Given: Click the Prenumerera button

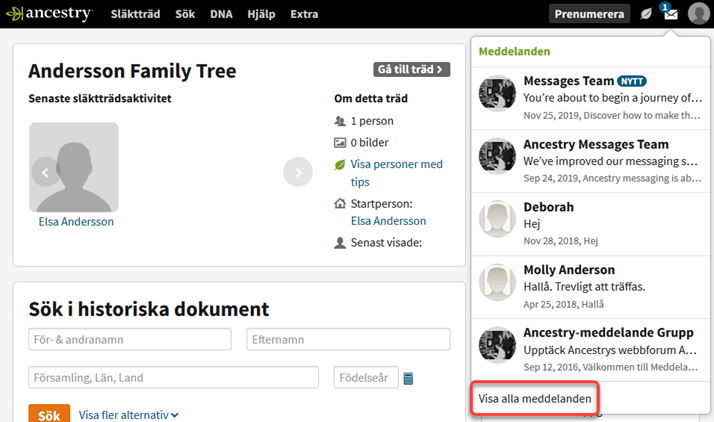Looking at the screenshot, I should [589, 14].
